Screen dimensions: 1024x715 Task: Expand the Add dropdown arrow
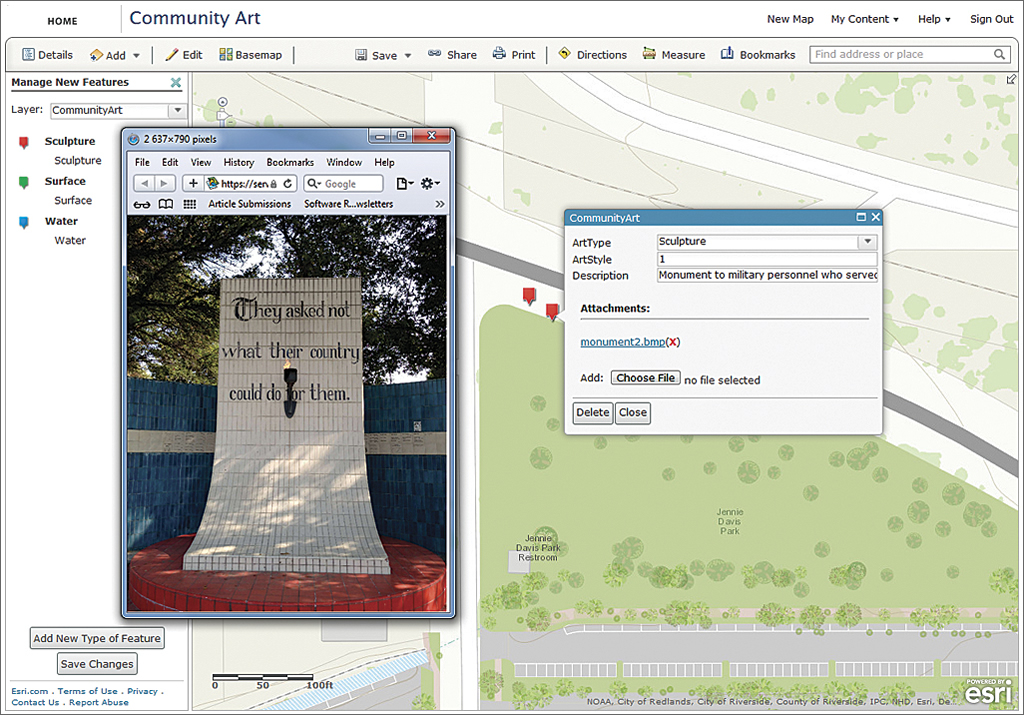[136, 56]
